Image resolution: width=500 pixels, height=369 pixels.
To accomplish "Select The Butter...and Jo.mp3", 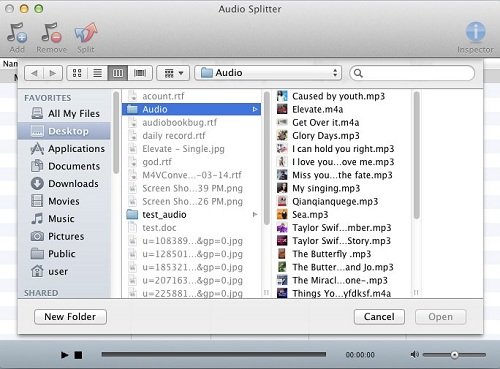I will tap(342, 267).
